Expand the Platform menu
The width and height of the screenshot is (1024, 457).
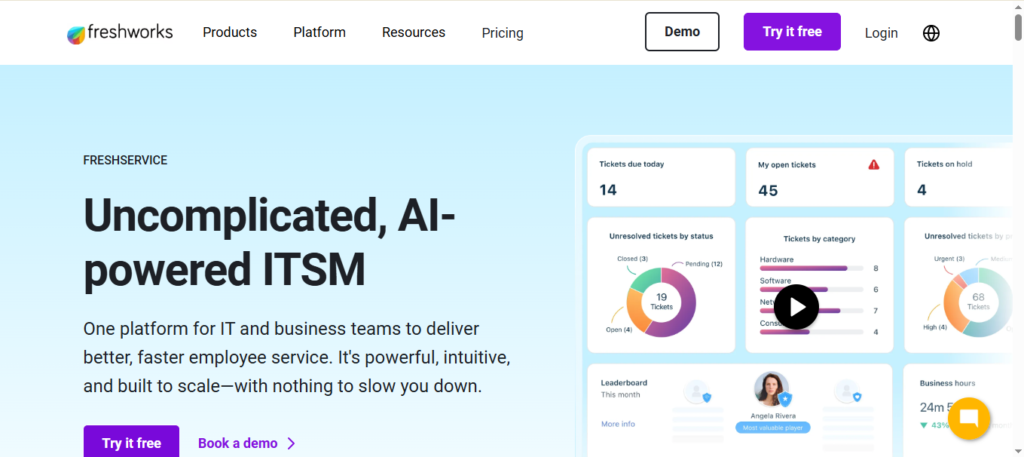click(x=319, y=32)
